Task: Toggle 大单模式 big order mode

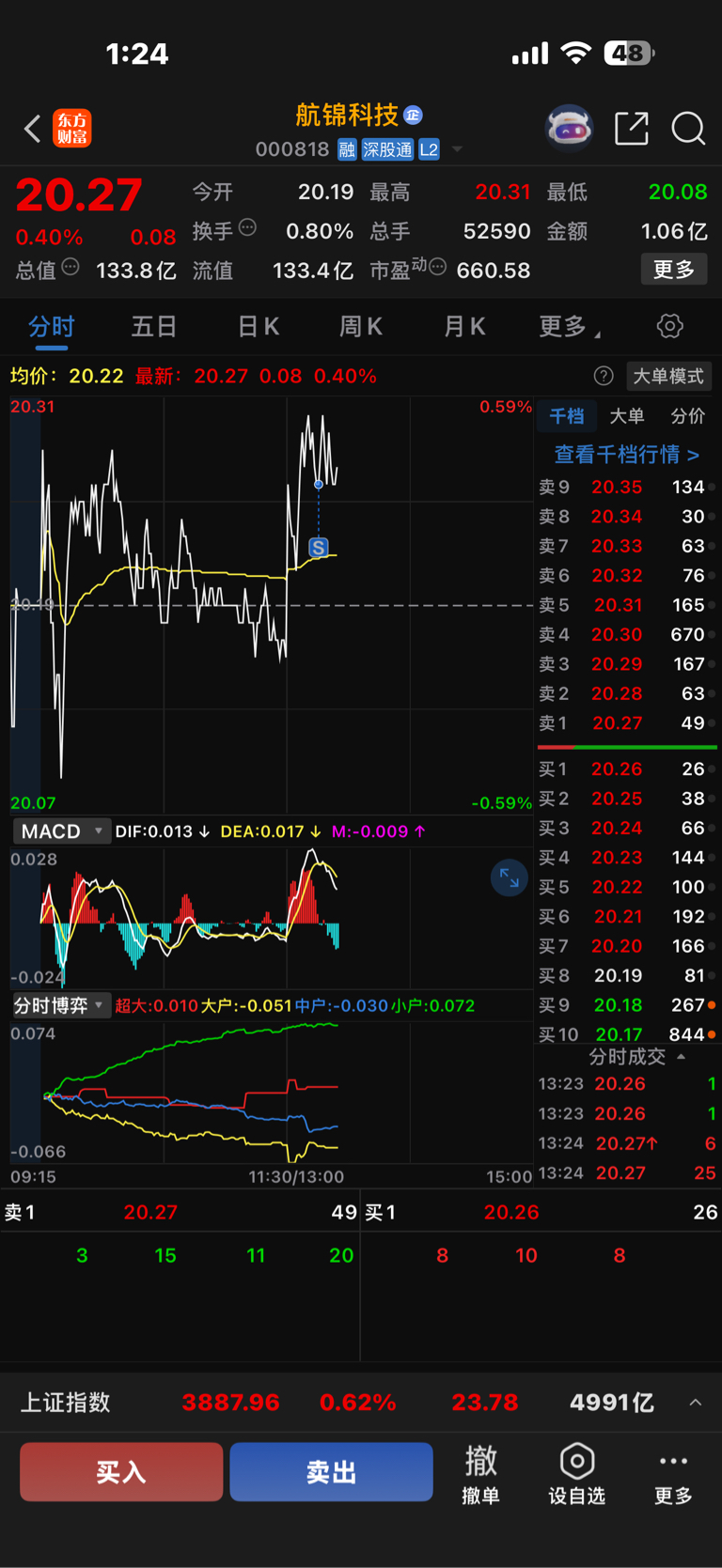Action: [668, 376]
